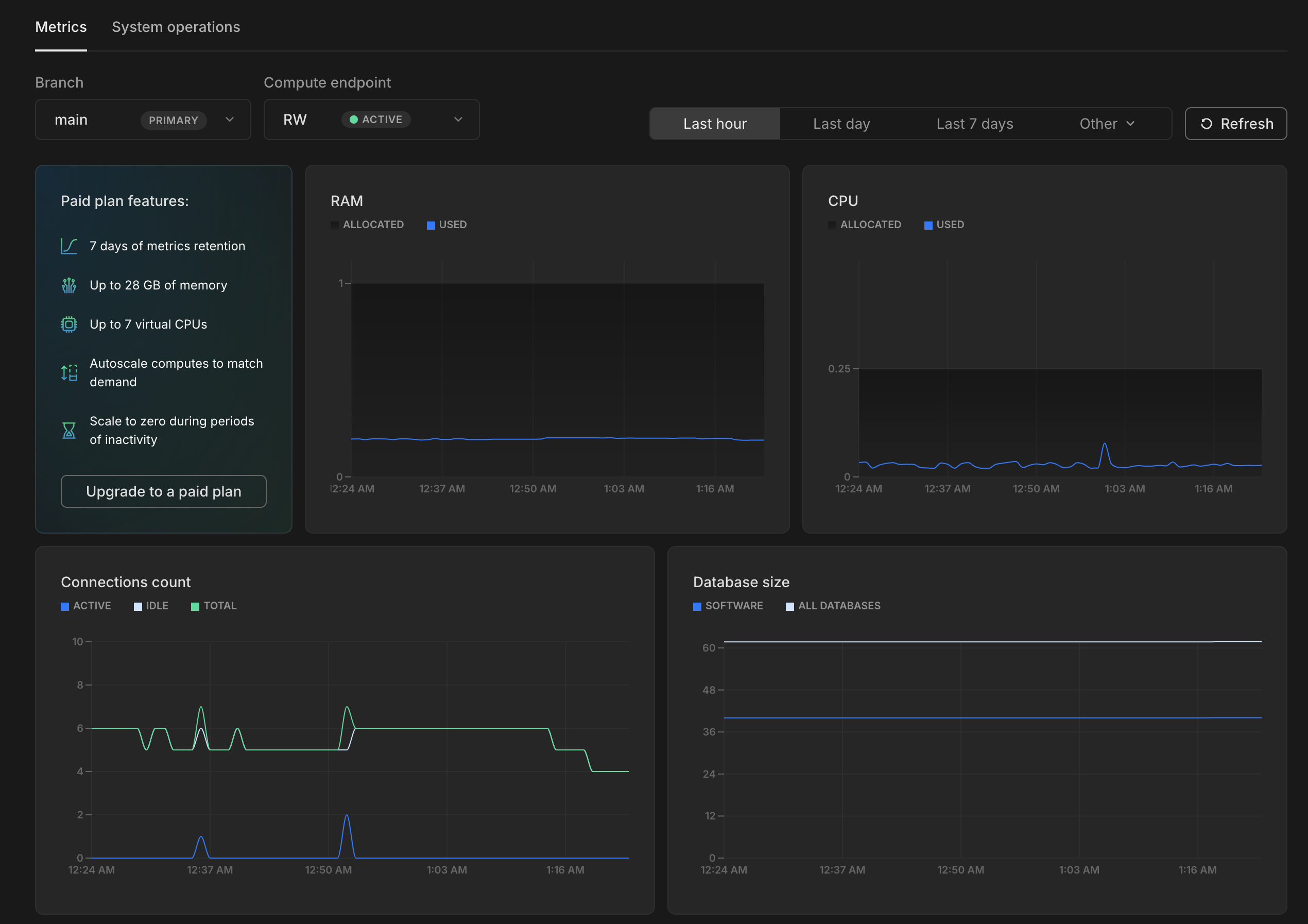Screen dimensions: 1308x924
Task: Switch to System operations tab
Action: [x=176, y=27]
